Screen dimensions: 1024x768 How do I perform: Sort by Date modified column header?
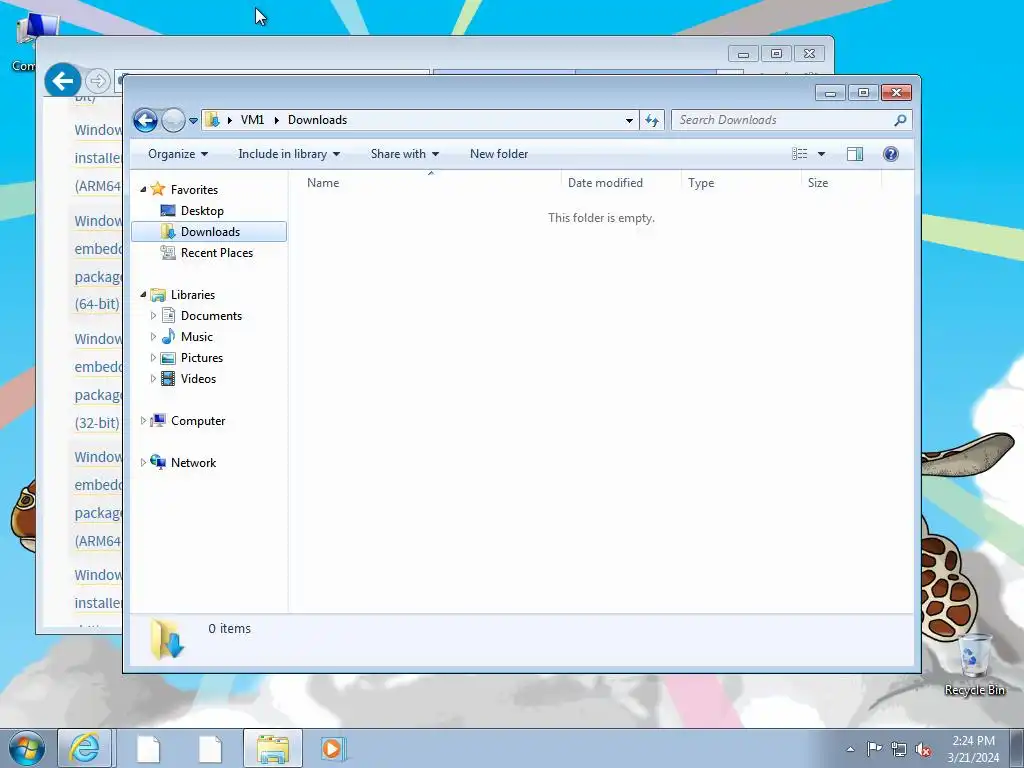click(621, 183)
